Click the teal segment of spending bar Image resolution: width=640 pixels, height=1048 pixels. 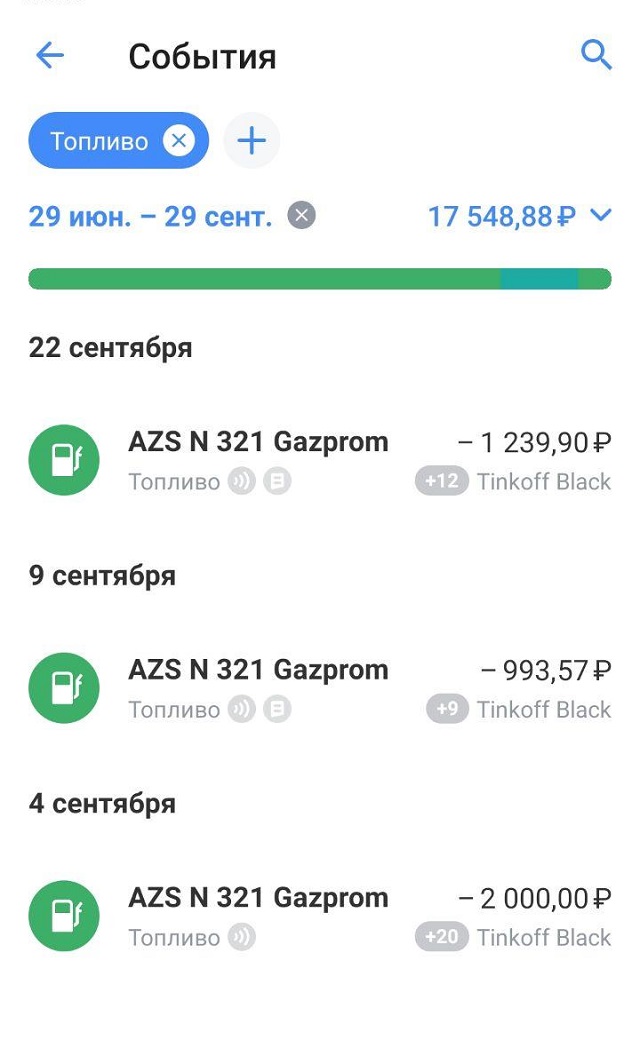pyautogui.click(x=538, y=279)
